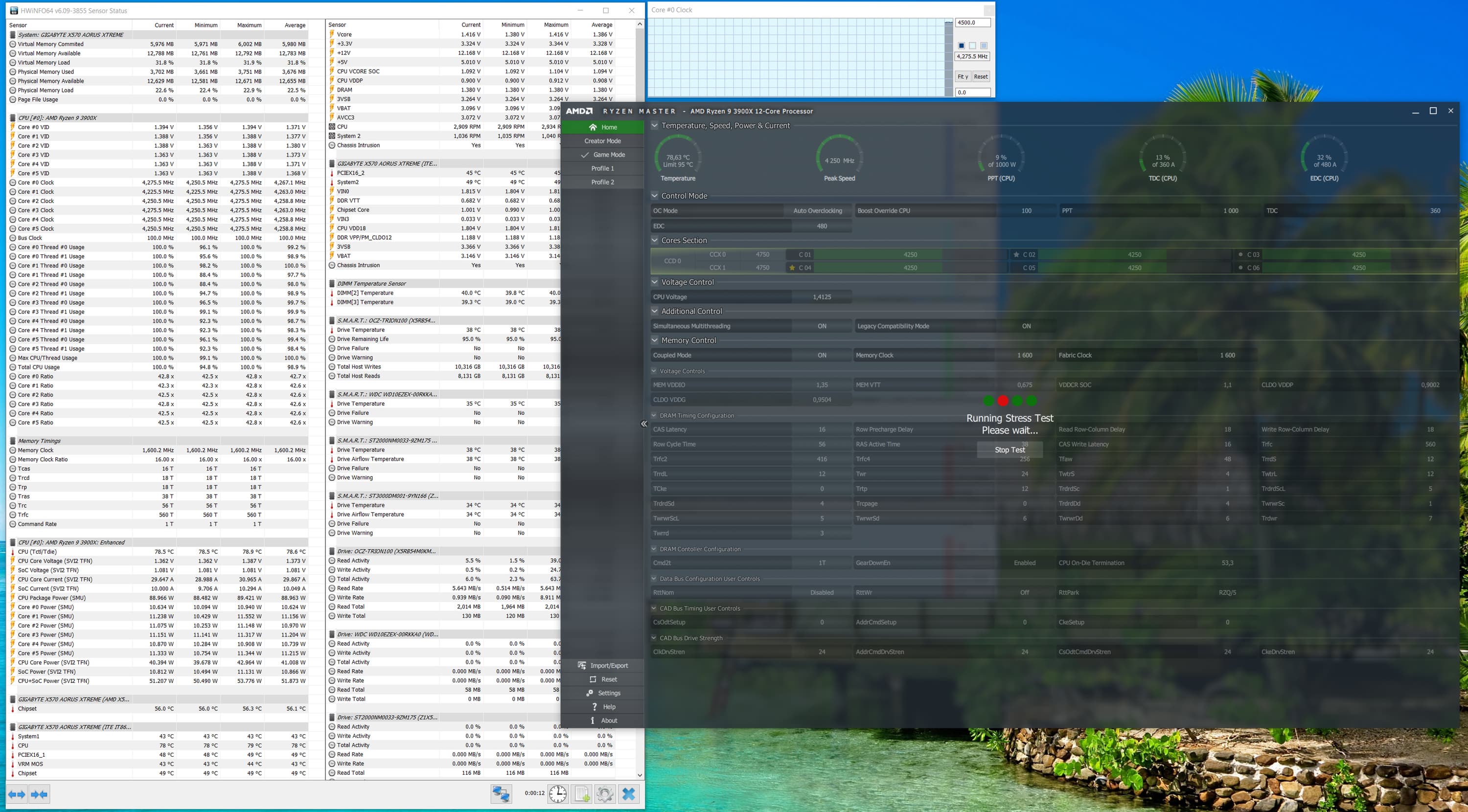Click the log file start icon
The width and height of the screenshot is (1468, 812).
click(x=582, y=793)
